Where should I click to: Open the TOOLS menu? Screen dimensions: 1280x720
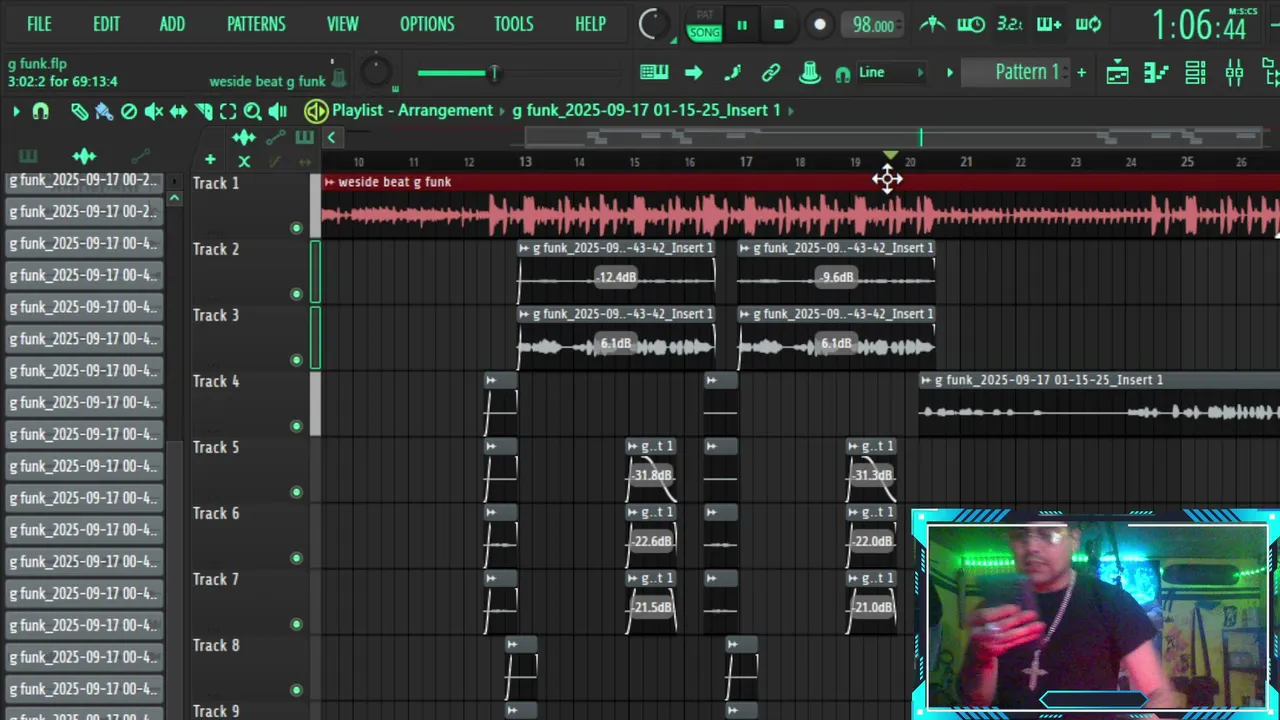513,24
